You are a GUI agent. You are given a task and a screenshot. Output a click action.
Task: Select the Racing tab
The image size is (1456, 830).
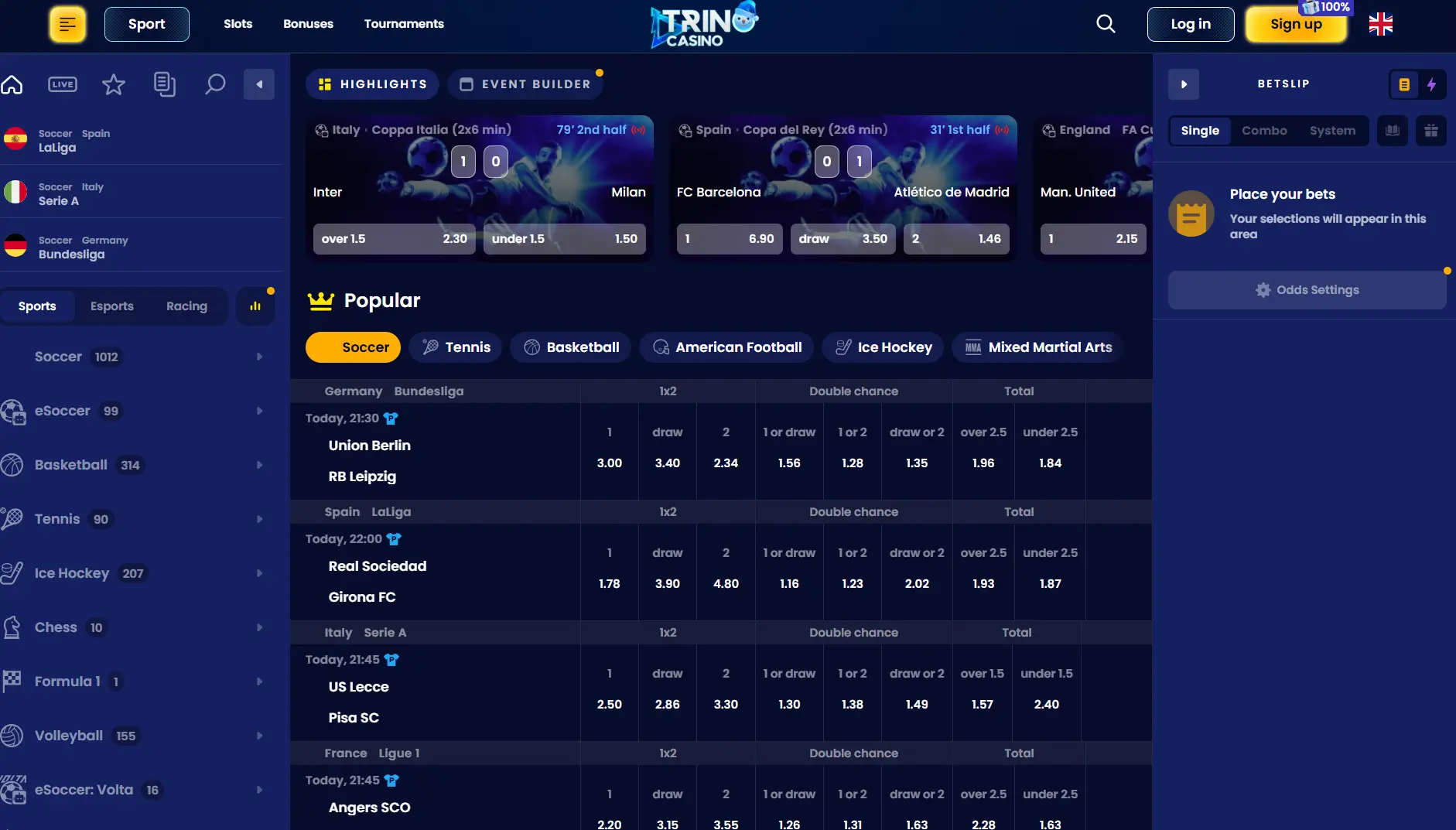point(186,306)
